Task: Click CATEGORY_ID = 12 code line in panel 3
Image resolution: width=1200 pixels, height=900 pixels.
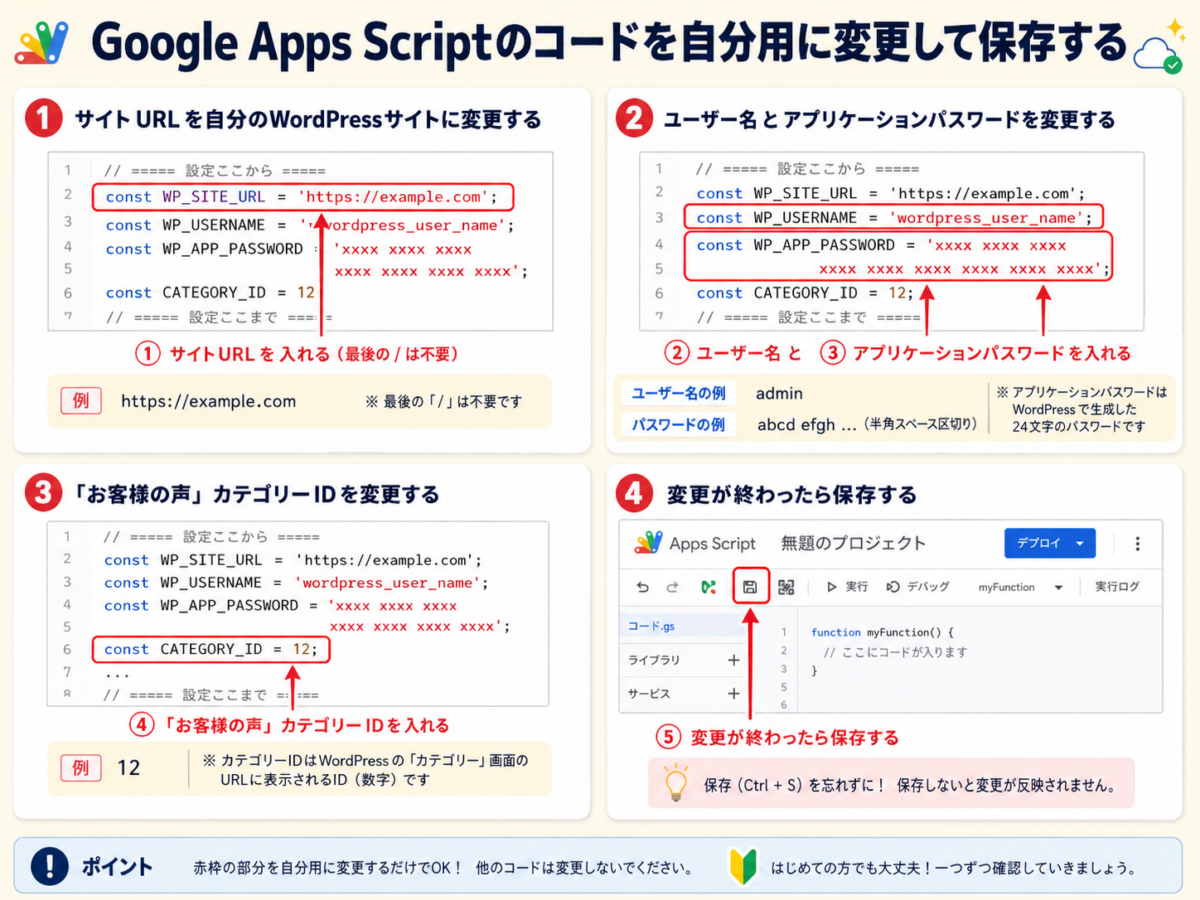Action: coord(211,649)
